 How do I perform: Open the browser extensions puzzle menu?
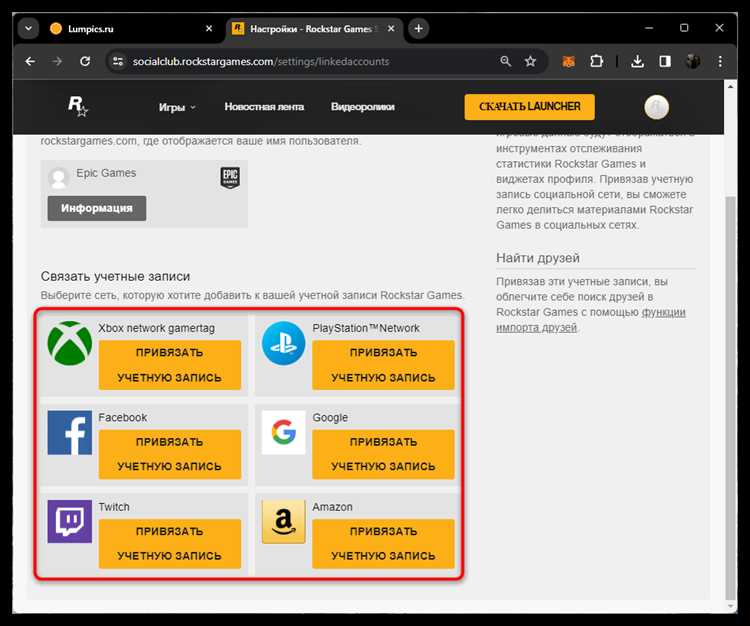596,61
